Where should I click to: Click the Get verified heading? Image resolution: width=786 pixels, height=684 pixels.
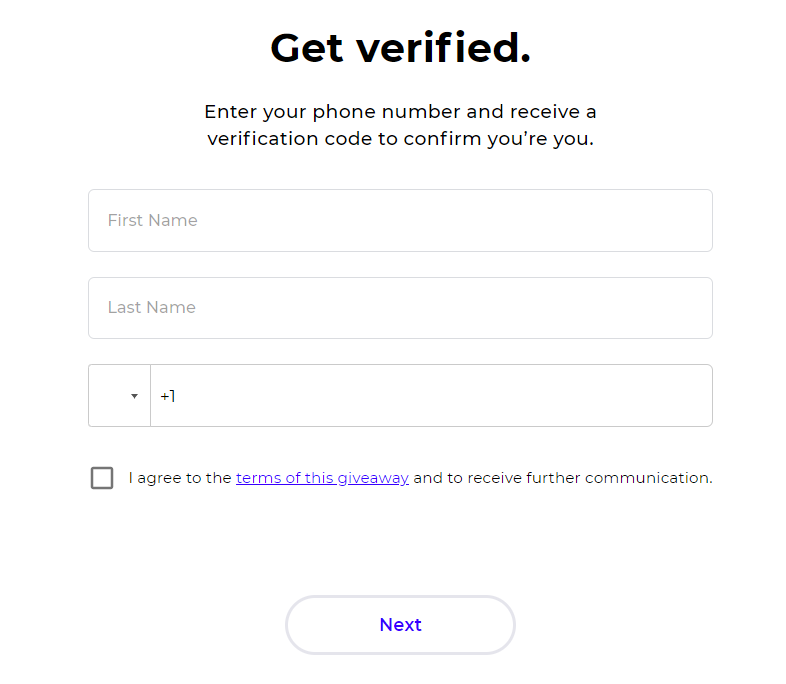400,48
